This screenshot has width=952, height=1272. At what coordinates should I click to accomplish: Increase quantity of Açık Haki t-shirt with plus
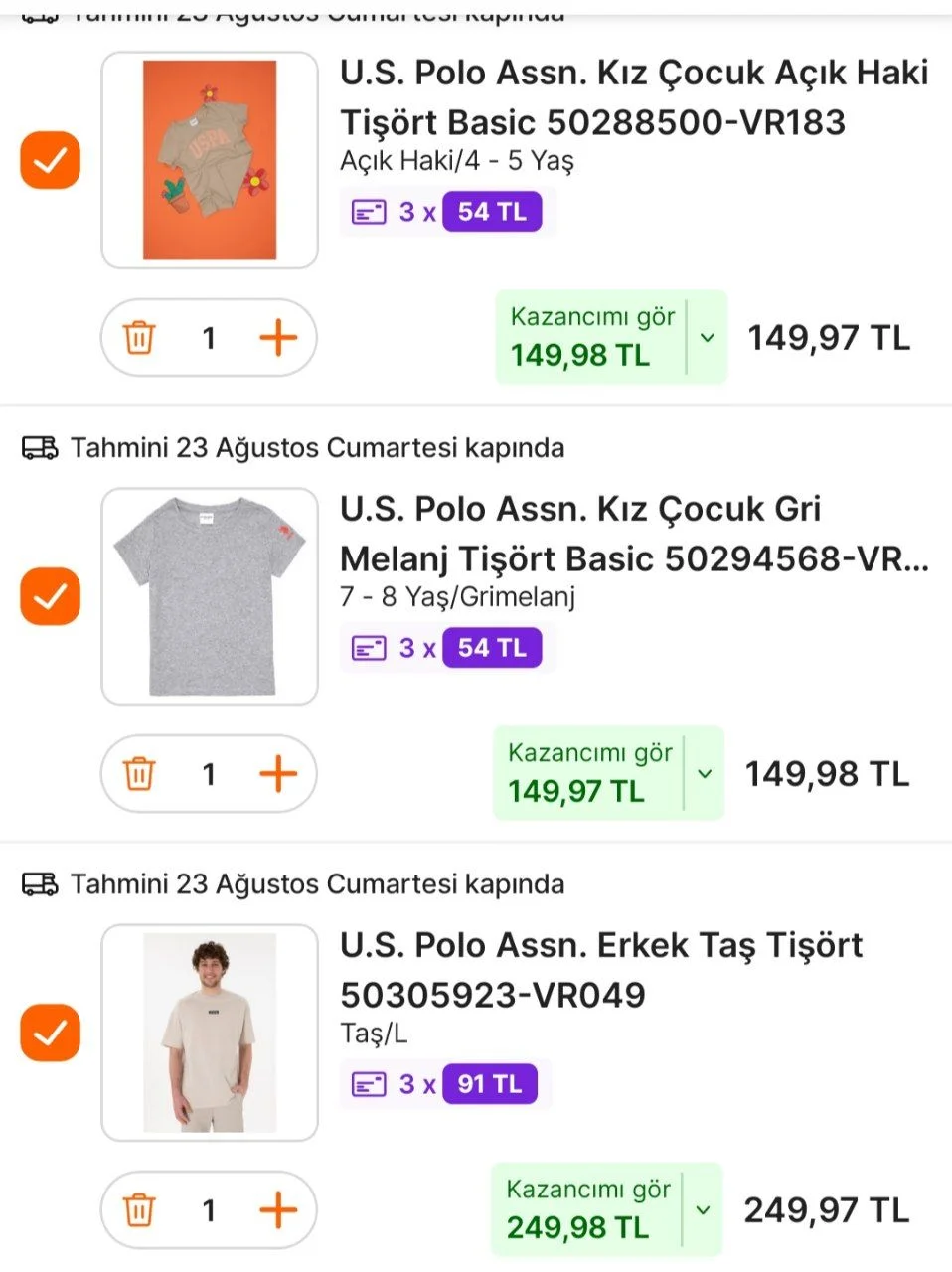pos(278,338)
